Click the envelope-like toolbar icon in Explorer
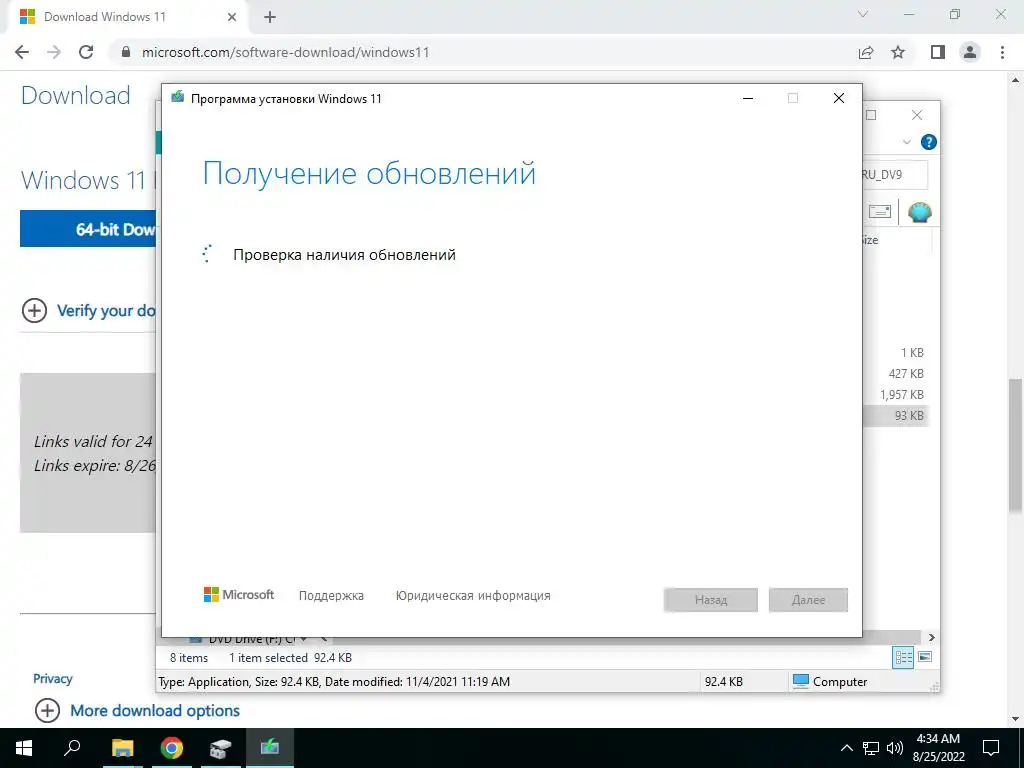Screen dimensions: 1024x768 coord(880,211)
